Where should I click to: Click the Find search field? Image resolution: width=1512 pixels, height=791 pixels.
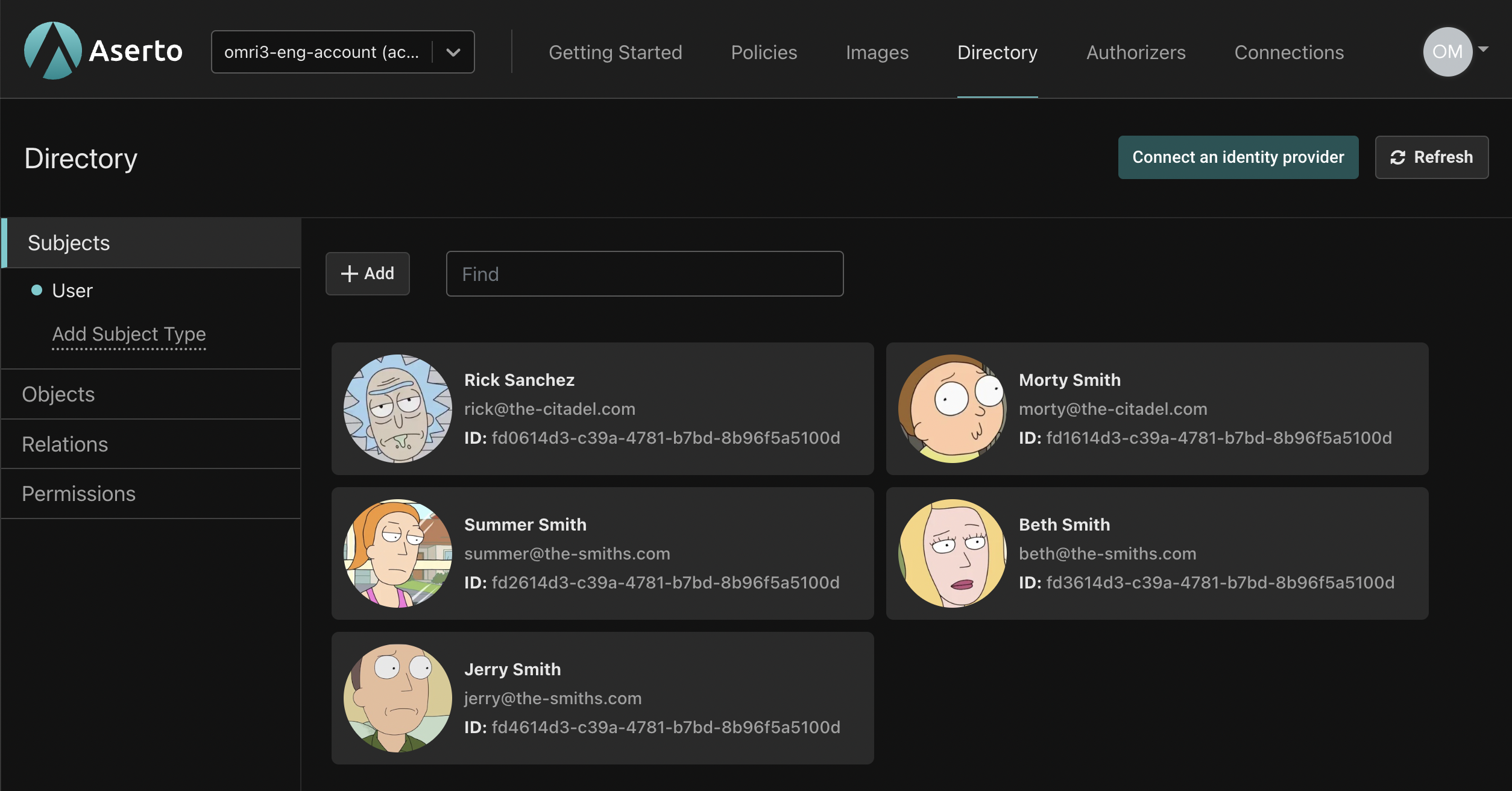pyautogui.click(x=644, y=274)
